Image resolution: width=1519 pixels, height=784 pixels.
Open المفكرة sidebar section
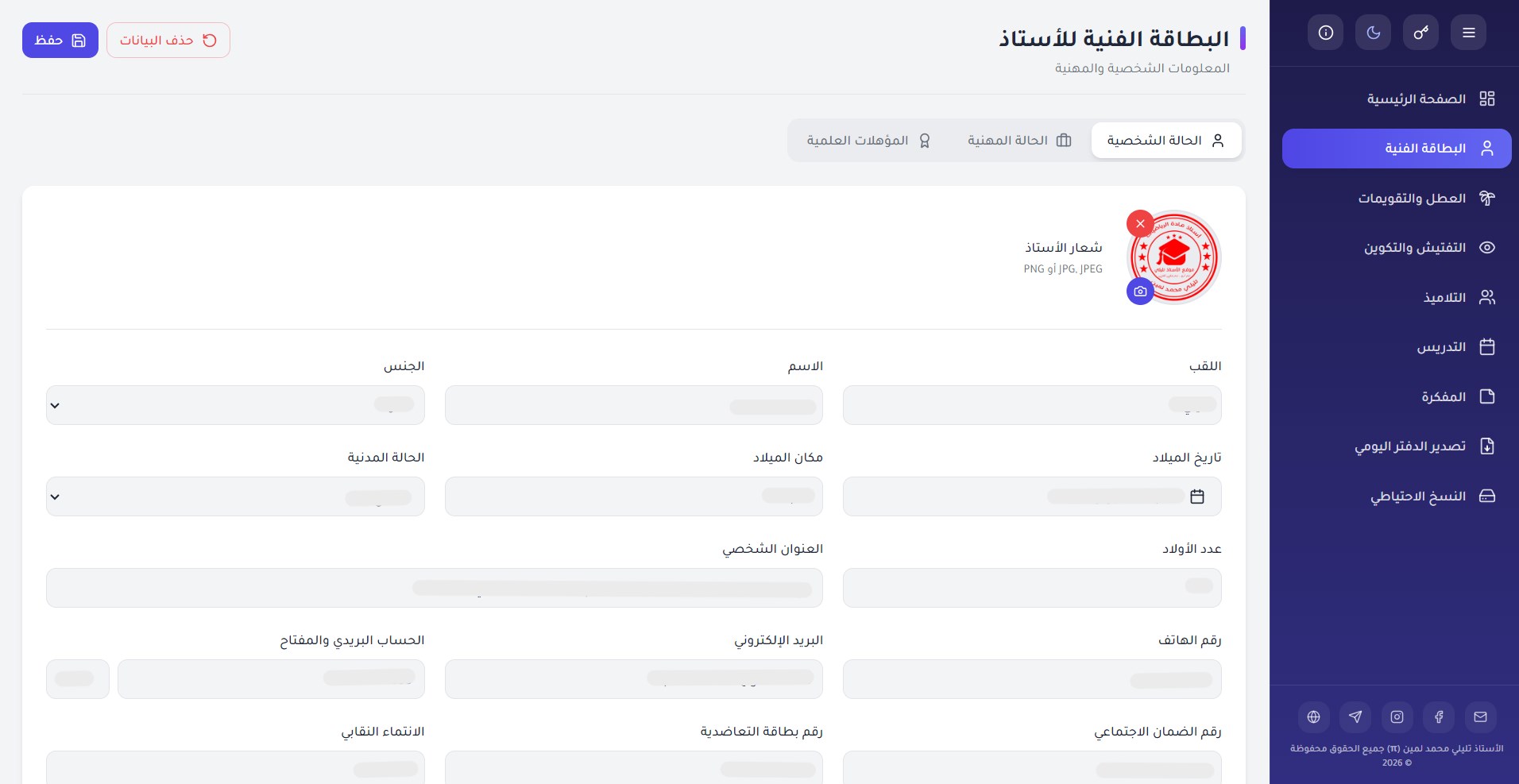click(1397, 396)
